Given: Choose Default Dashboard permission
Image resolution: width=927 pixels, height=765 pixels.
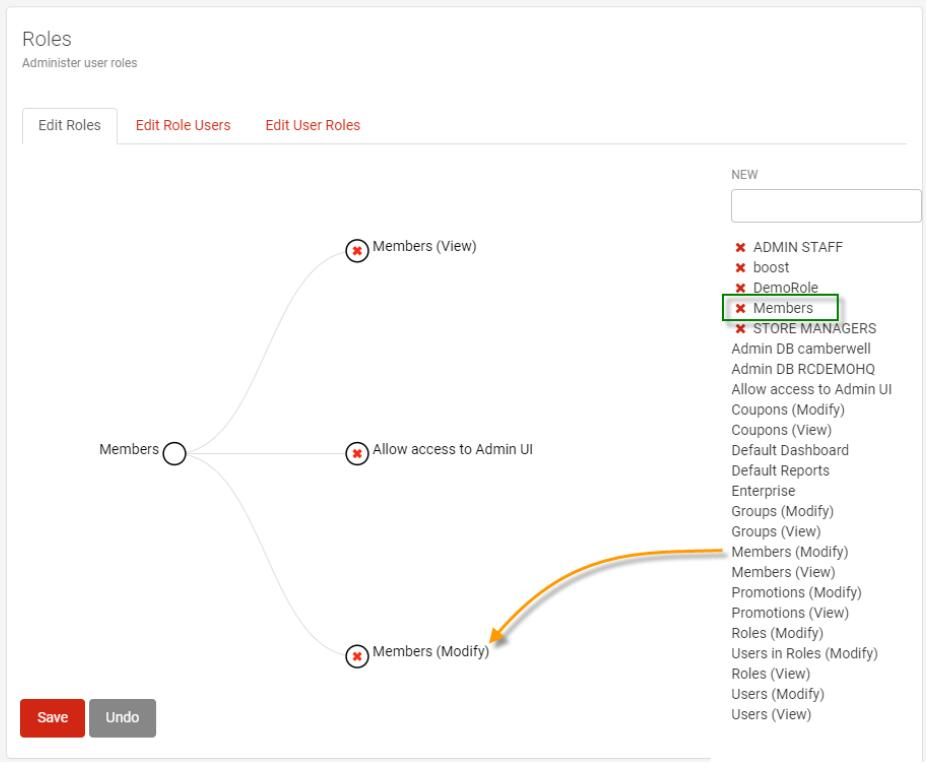Looking at the screenshot, I should pyautogui.click(x=790, y=450).
